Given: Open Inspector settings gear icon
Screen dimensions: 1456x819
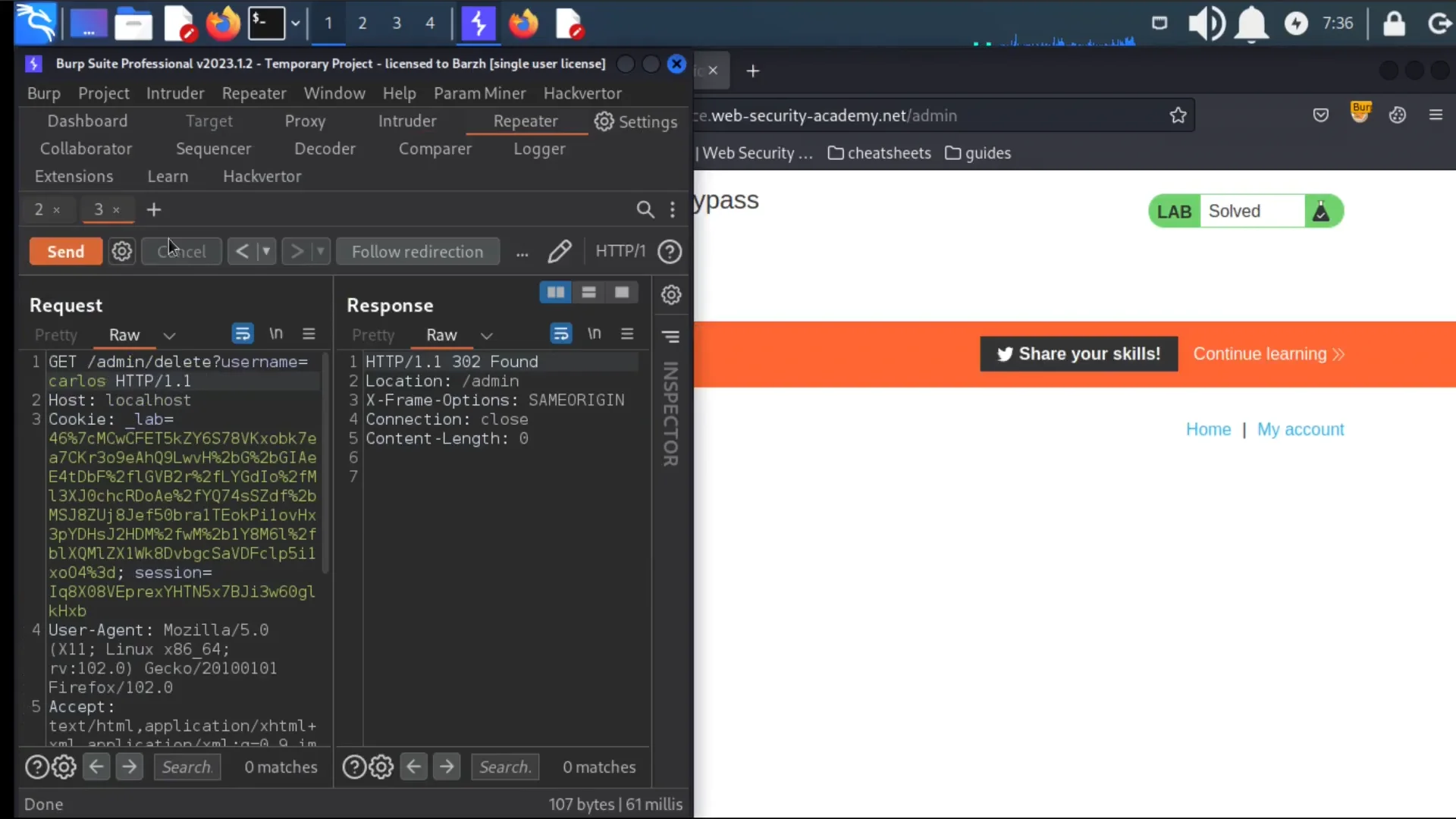Looking at the screenshot, I should (671, 294).
